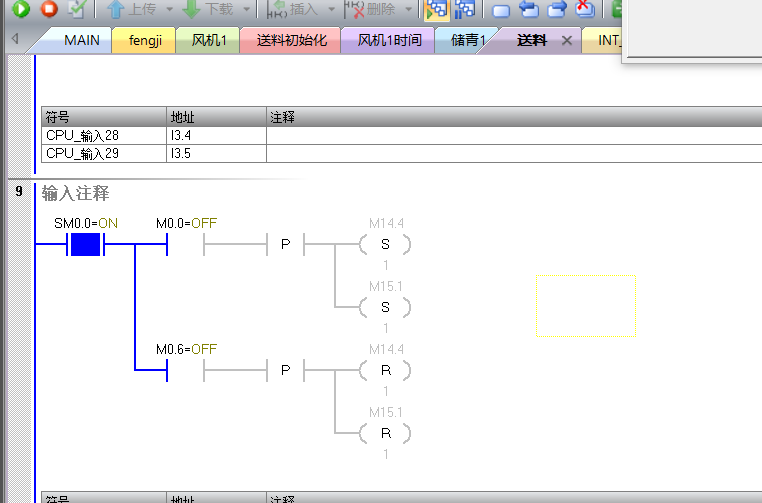This screenshot has width=762, height=503.
Task: Click the red STOP button
Action: click(48, 10)
